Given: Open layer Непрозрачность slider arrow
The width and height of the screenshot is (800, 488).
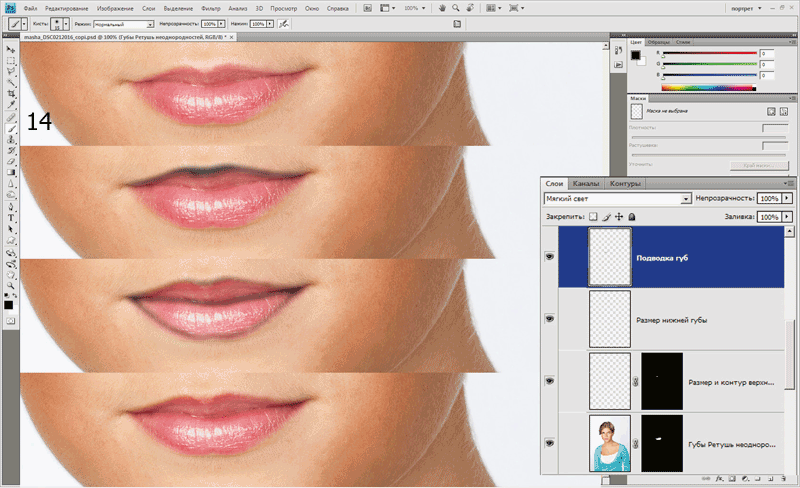Looking at the screenshot, I should (x=787, y=198).
